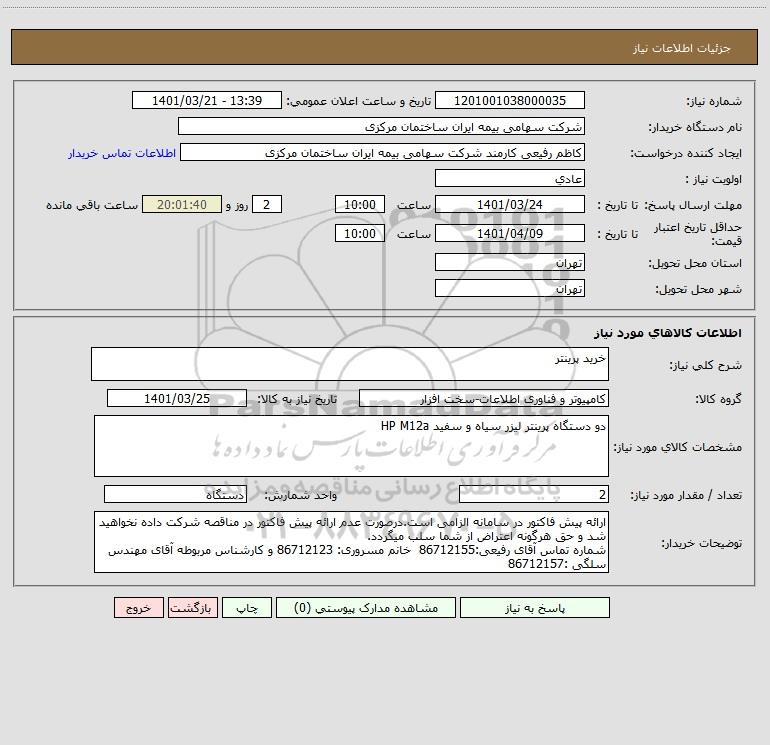Click the delivery city field تهران

tap(510, 289)
